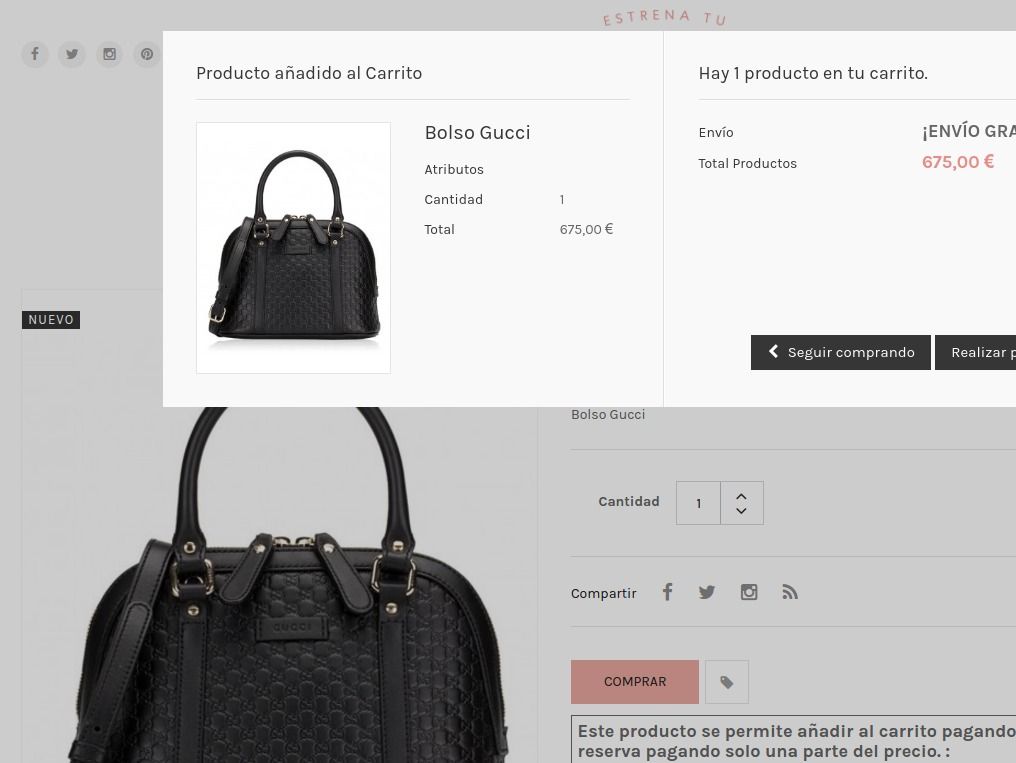Screen dimensions: 1016x763
Task: Share product on Twitter via Compartir row
Action: (x=707, y=592)
